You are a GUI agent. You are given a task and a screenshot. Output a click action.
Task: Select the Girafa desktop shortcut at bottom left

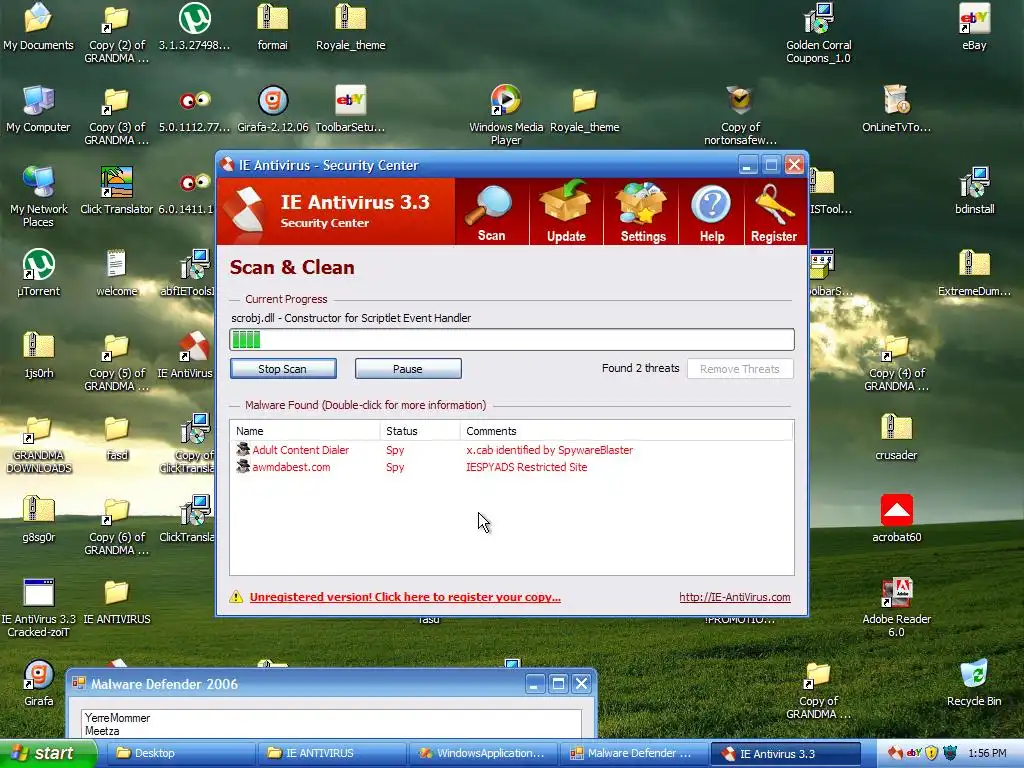pyautogui.click(x=39, y=683)
